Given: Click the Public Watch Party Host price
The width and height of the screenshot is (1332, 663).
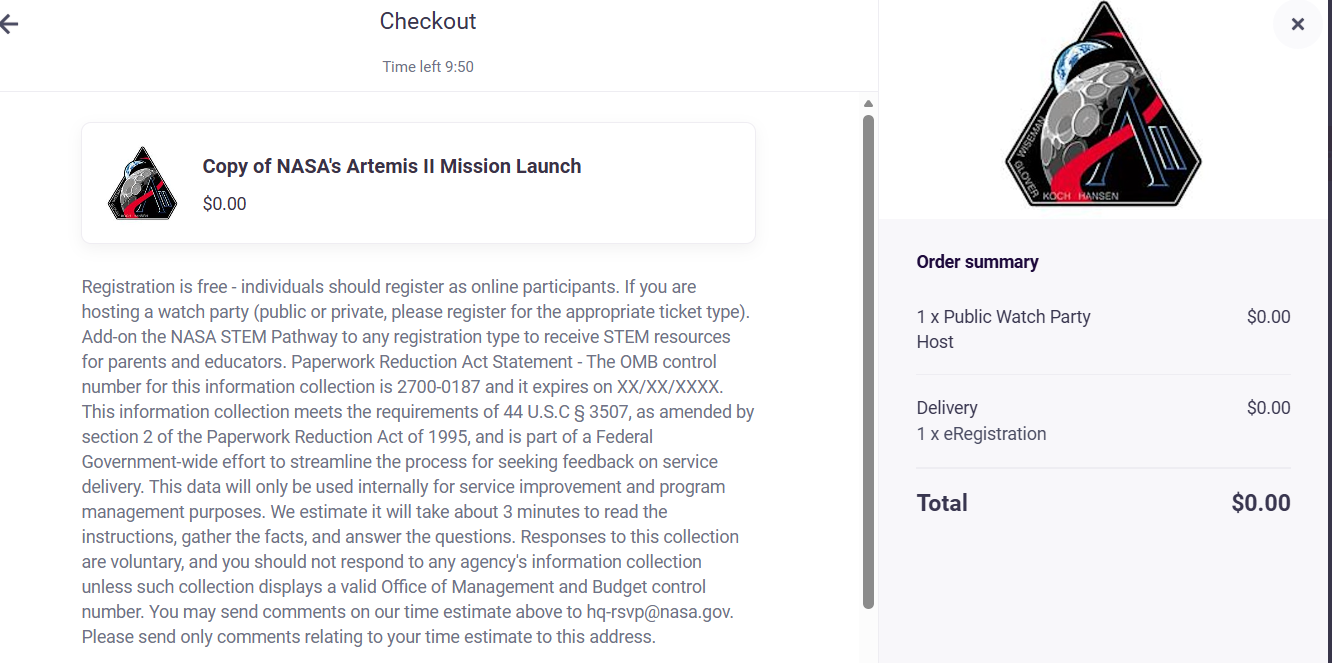Looking at the screenshot, I should (1268, 317).
